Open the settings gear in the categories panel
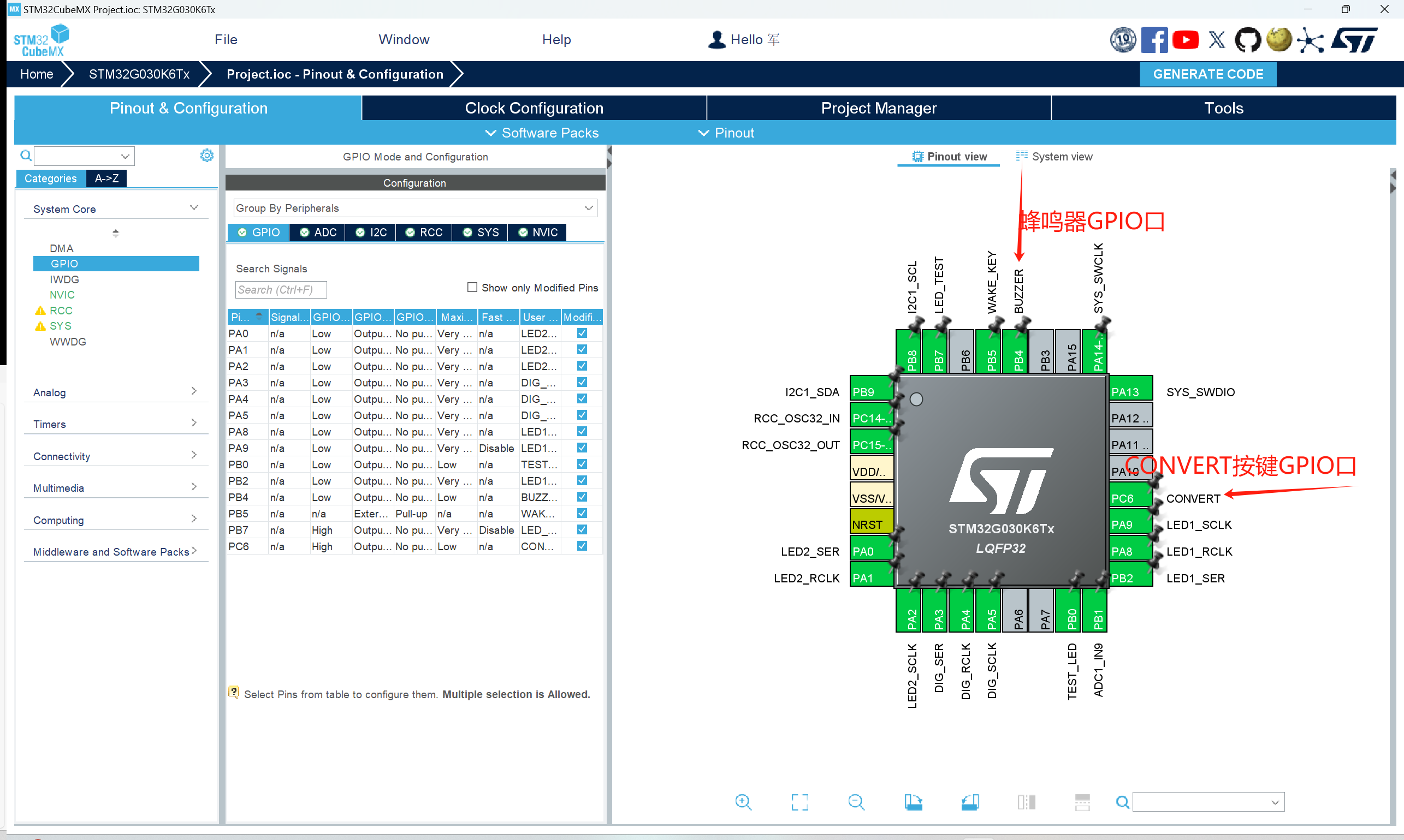Viewport: 1404px width, 840px height. (x=207, y=155)
